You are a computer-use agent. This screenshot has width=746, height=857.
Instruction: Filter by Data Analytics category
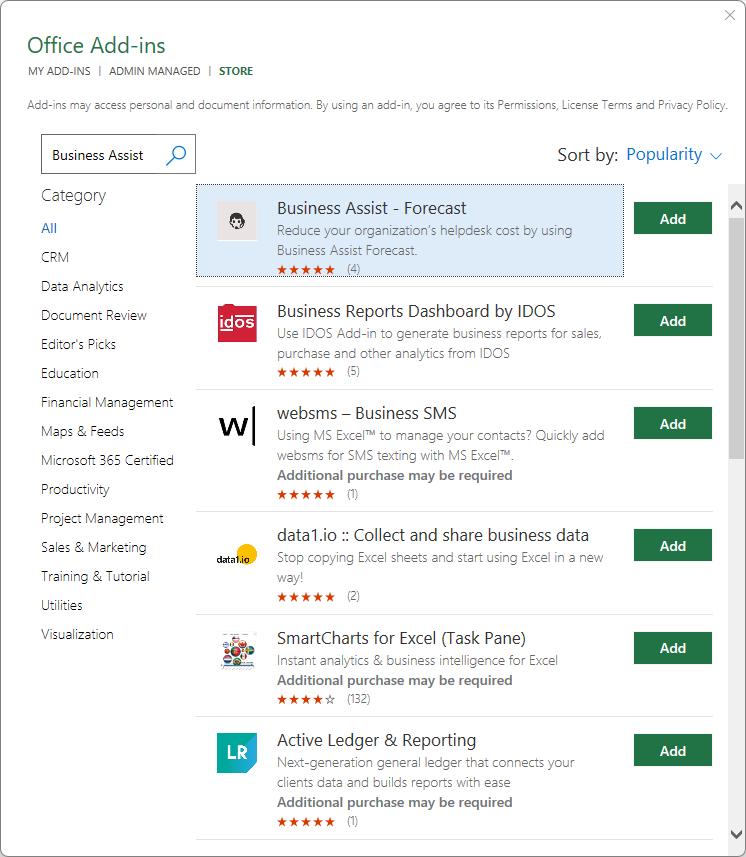(x=82, y=286)
